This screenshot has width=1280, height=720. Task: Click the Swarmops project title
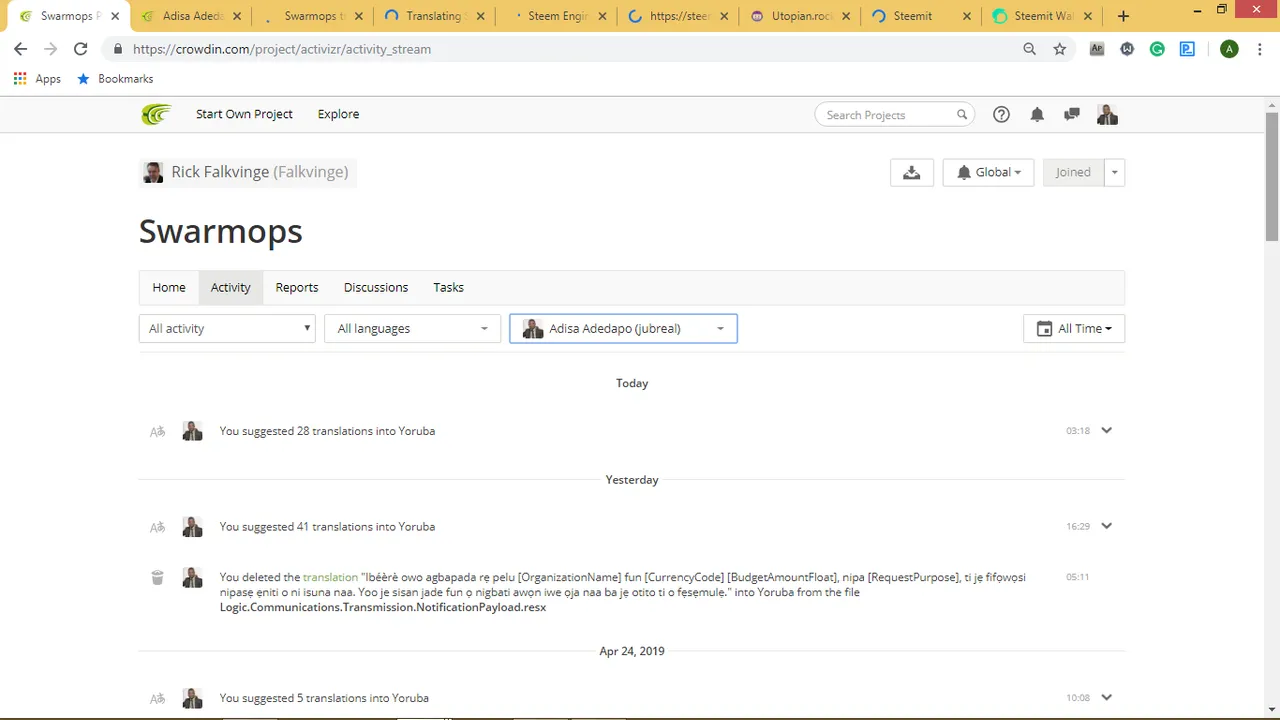[221, 231]
